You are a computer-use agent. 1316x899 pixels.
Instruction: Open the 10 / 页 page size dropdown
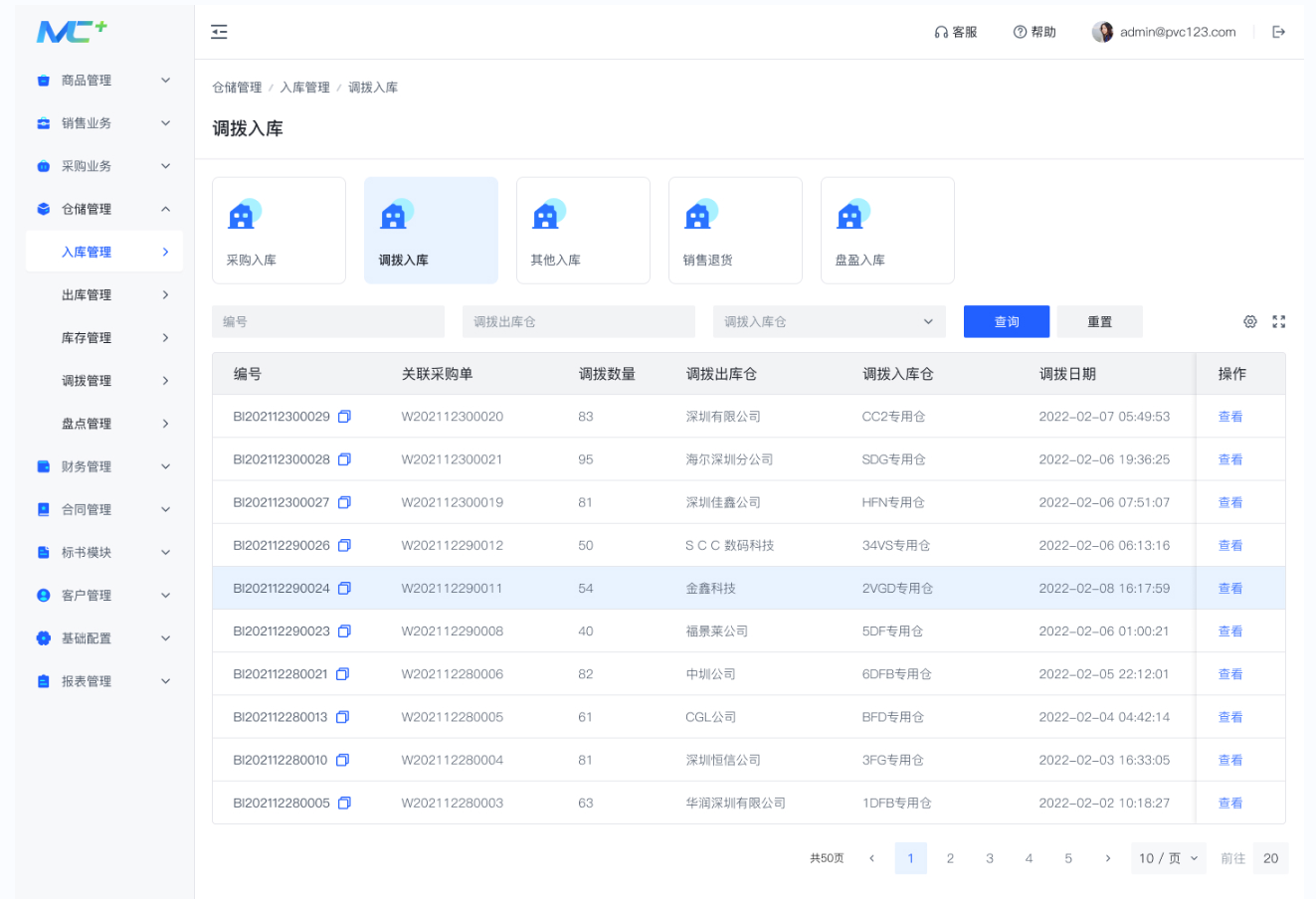pyautogui.click(x=1169, y=858)
